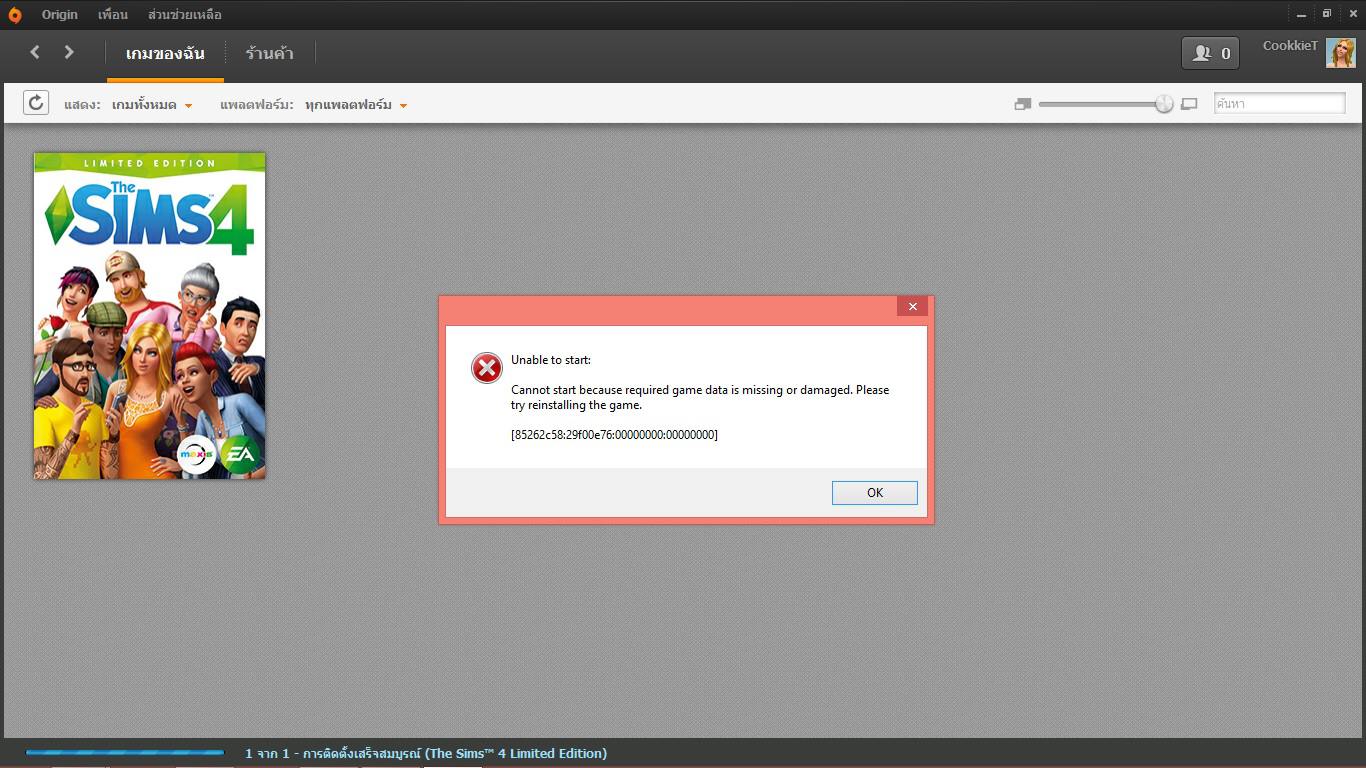Click the CookkieT username

point(1290,46)
